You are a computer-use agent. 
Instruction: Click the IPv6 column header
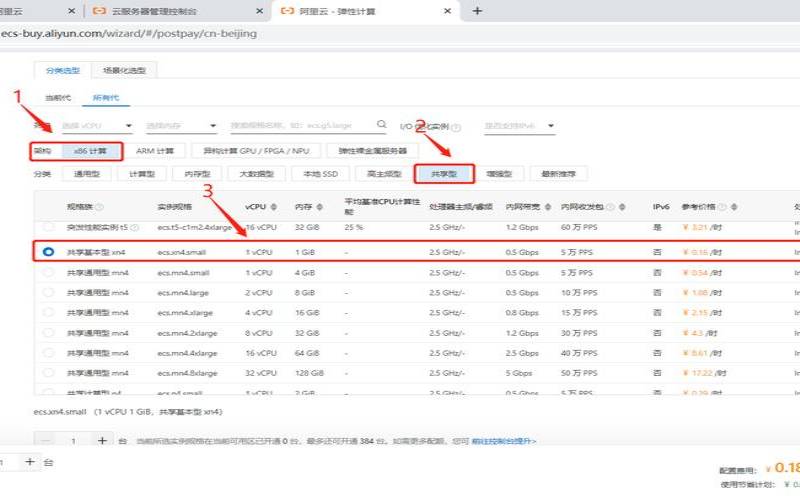click(x=661, y=207)
